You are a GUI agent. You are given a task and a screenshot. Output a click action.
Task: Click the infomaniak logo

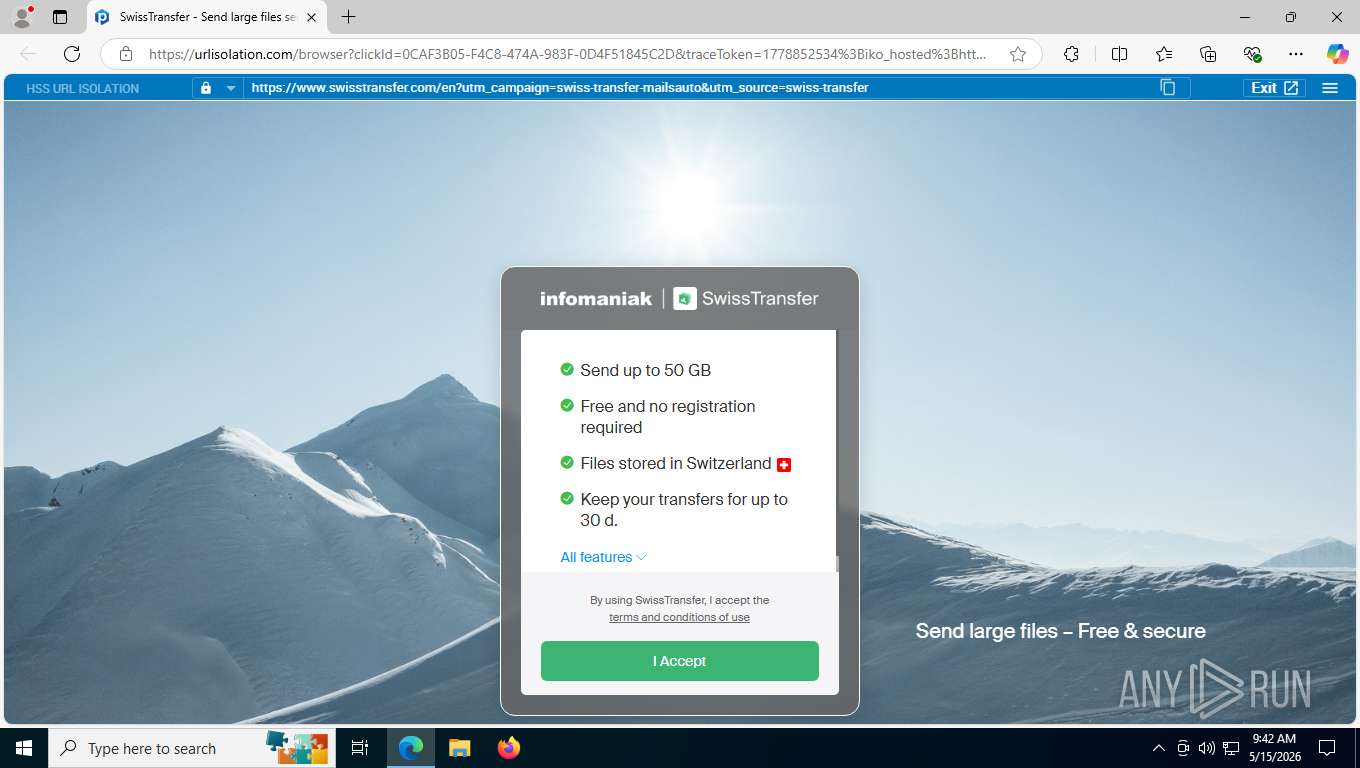pyautogui.click(x=596, y=298)
